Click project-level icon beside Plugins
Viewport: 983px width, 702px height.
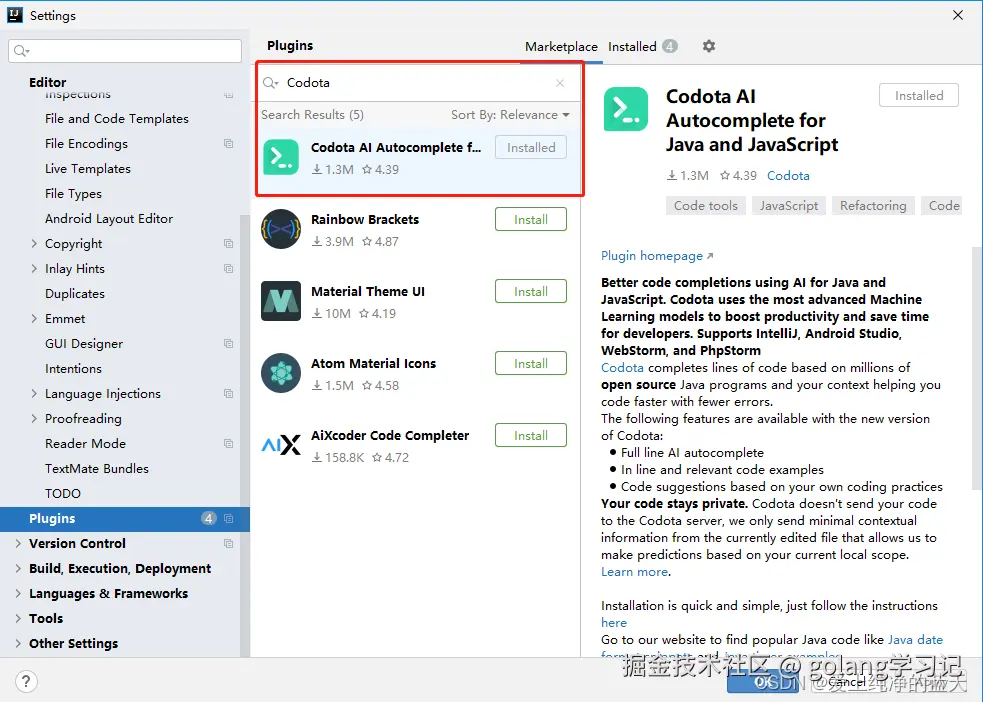tap(228, 518)
